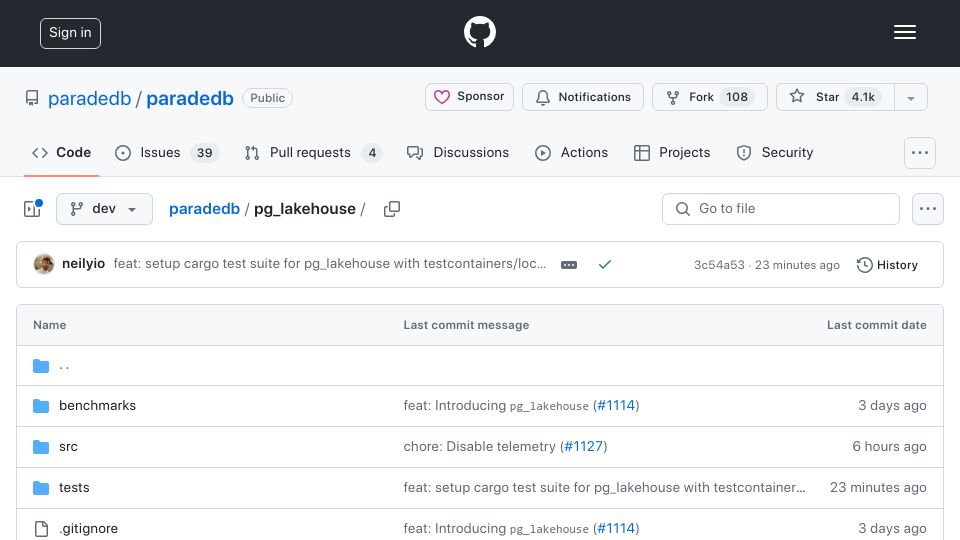Click the Sponsor heart button
Viewport: 960px width, 540px height.
[x=469, y=97]
